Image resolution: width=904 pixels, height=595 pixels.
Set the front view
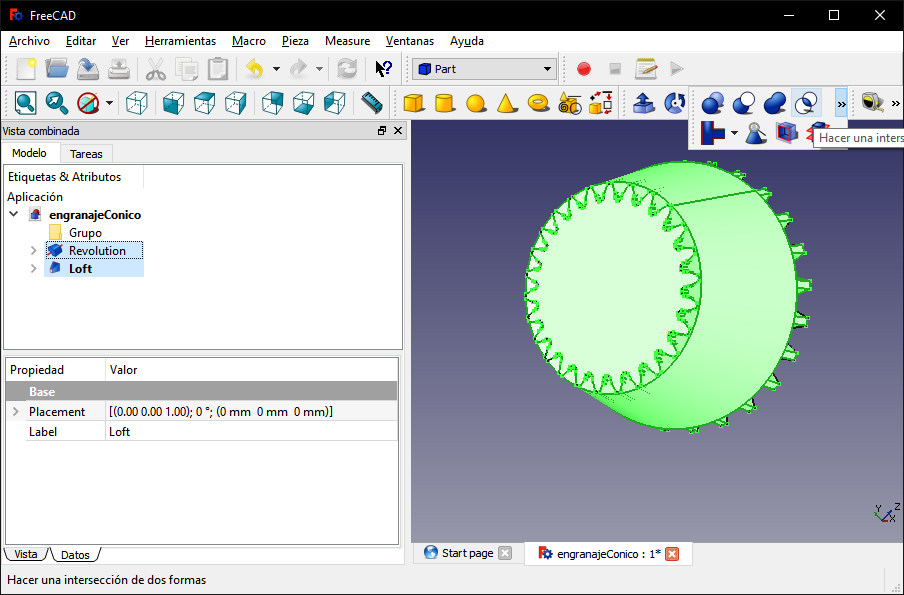click(174, 103)
